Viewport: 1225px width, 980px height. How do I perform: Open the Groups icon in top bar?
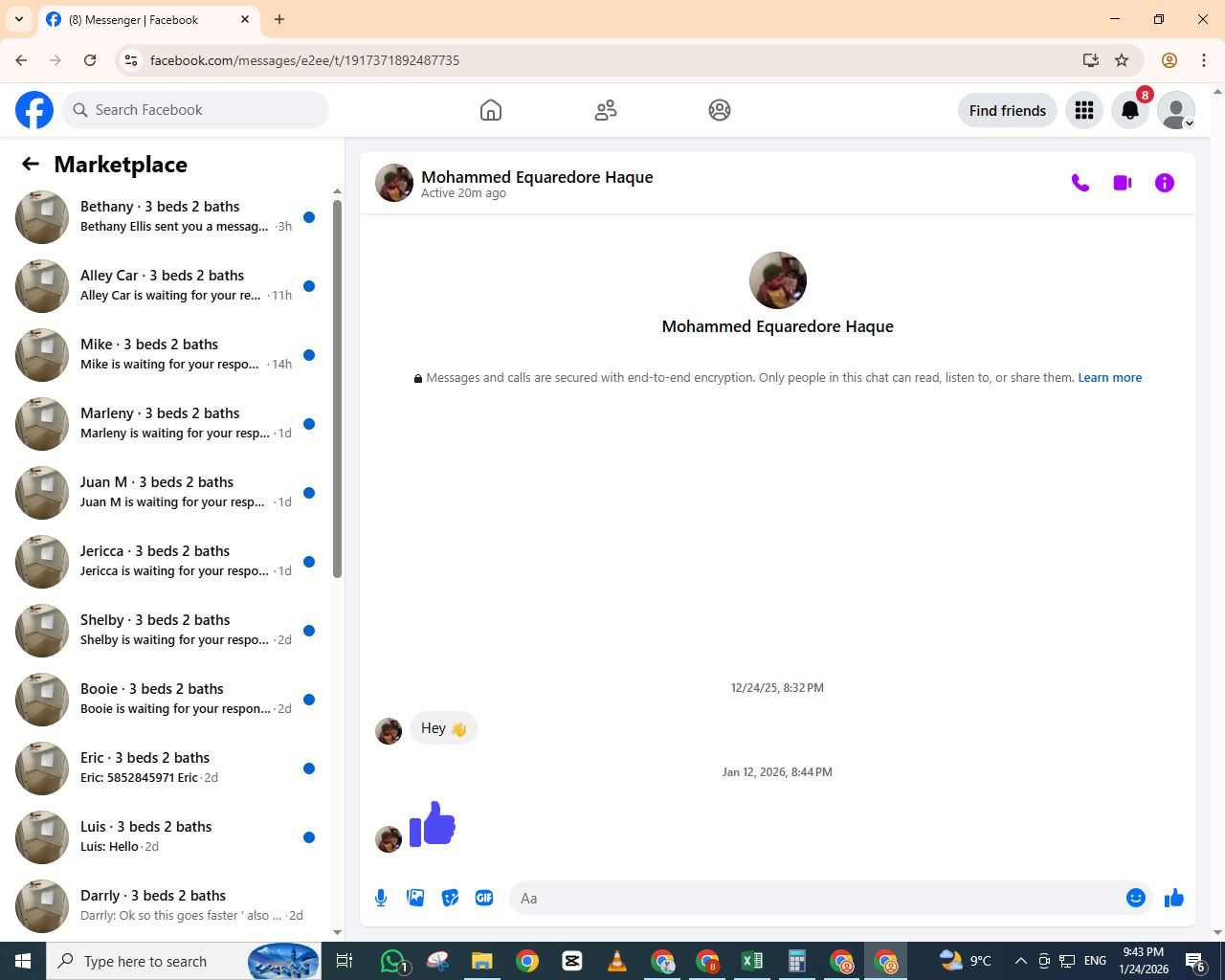tap(720, 110)
